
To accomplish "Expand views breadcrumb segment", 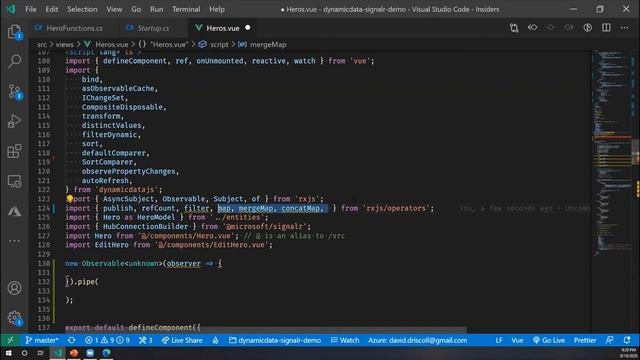I will 64,44.
